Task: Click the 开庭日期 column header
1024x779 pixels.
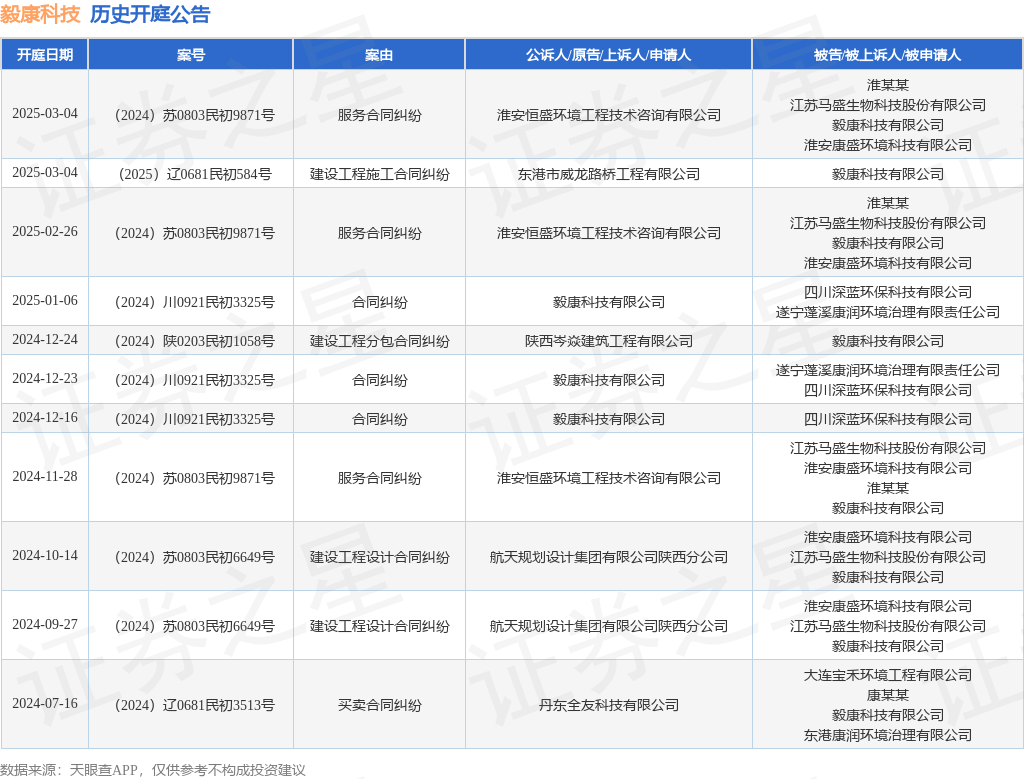Action: 44,55
